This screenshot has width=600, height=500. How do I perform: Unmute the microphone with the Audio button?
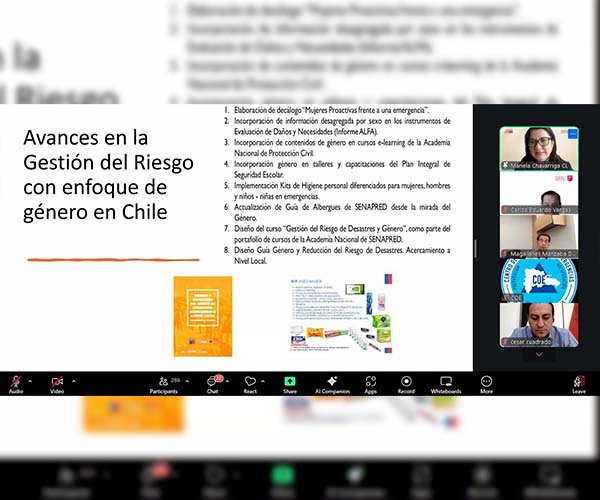click(16, 383)
